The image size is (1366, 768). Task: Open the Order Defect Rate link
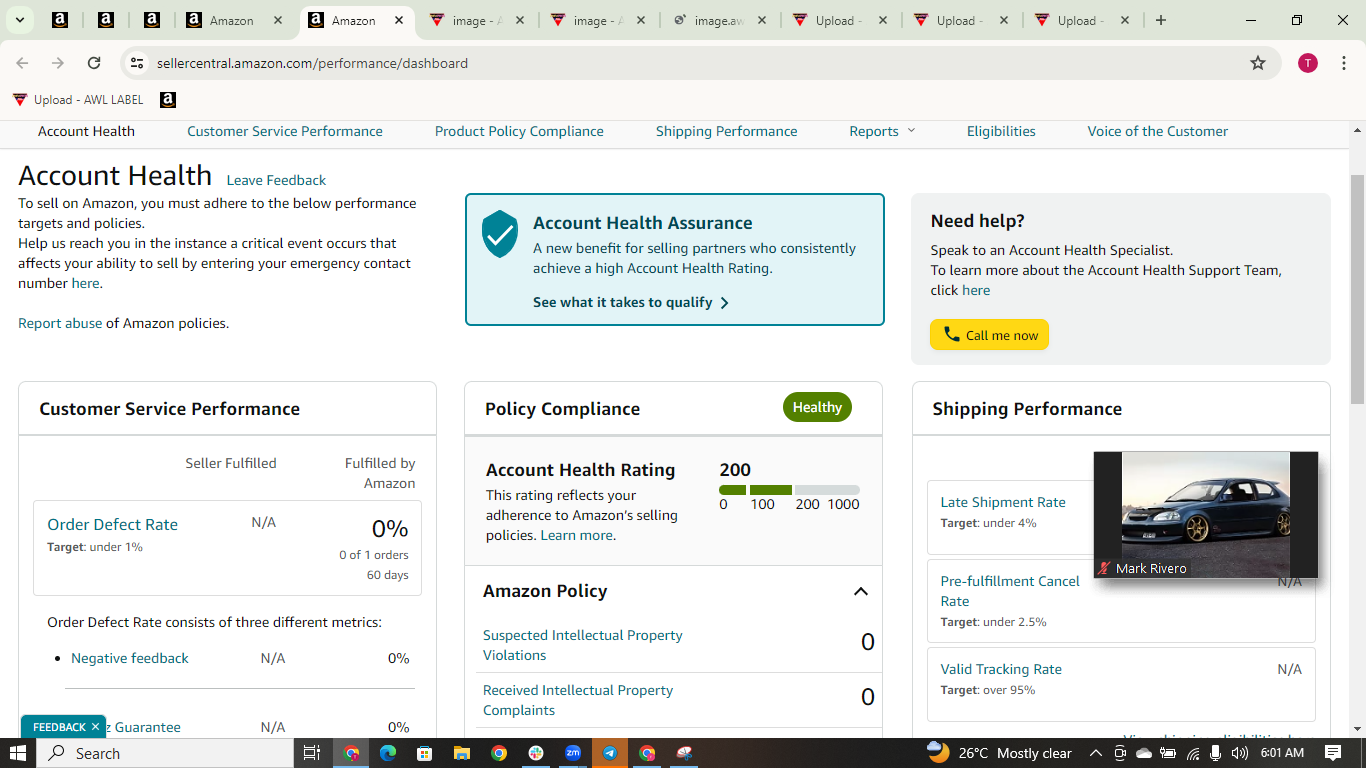[x=112, y=524]
